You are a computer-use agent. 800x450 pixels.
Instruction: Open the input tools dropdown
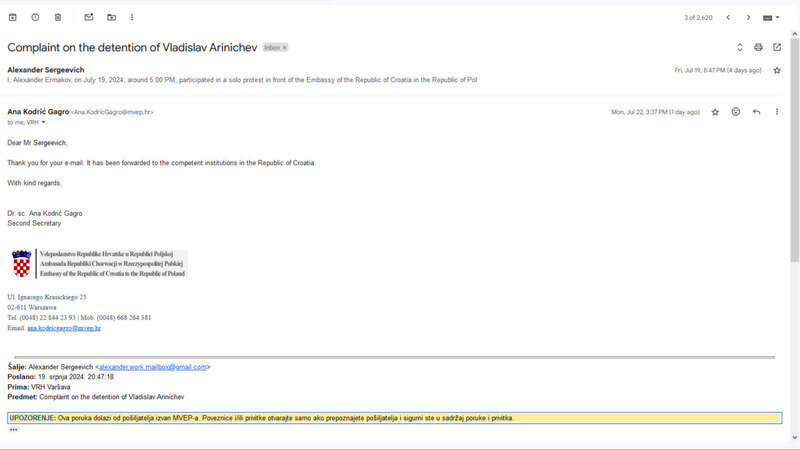770,17
